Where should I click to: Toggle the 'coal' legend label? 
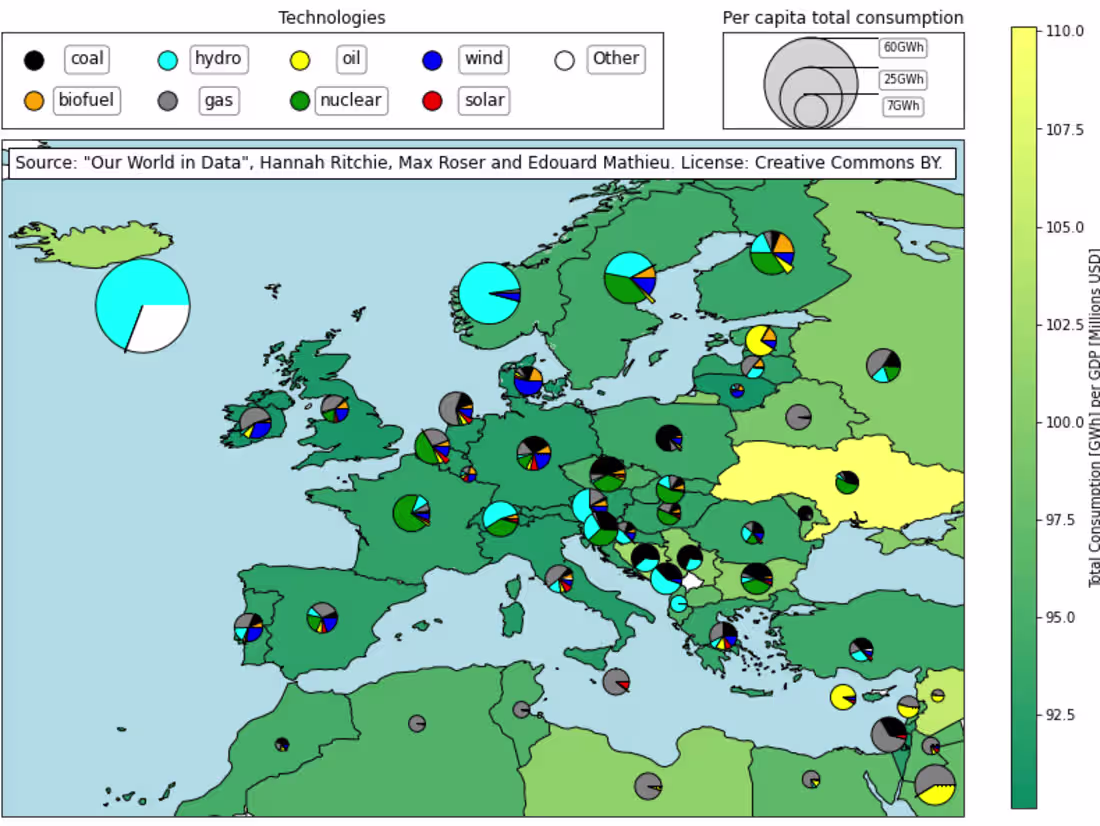pos(86,59)
